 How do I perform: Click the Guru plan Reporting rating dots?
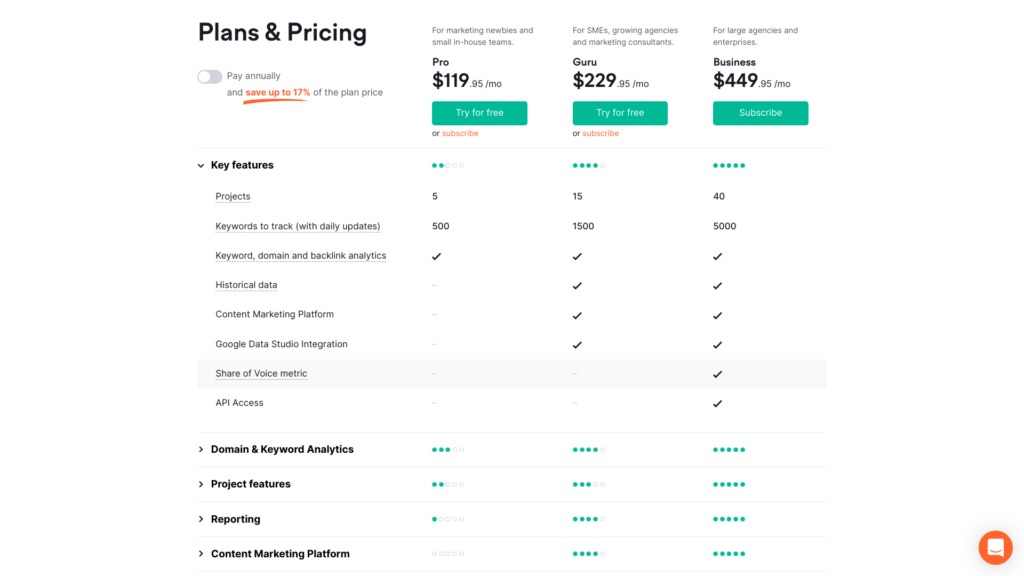(x=588, y=519)
